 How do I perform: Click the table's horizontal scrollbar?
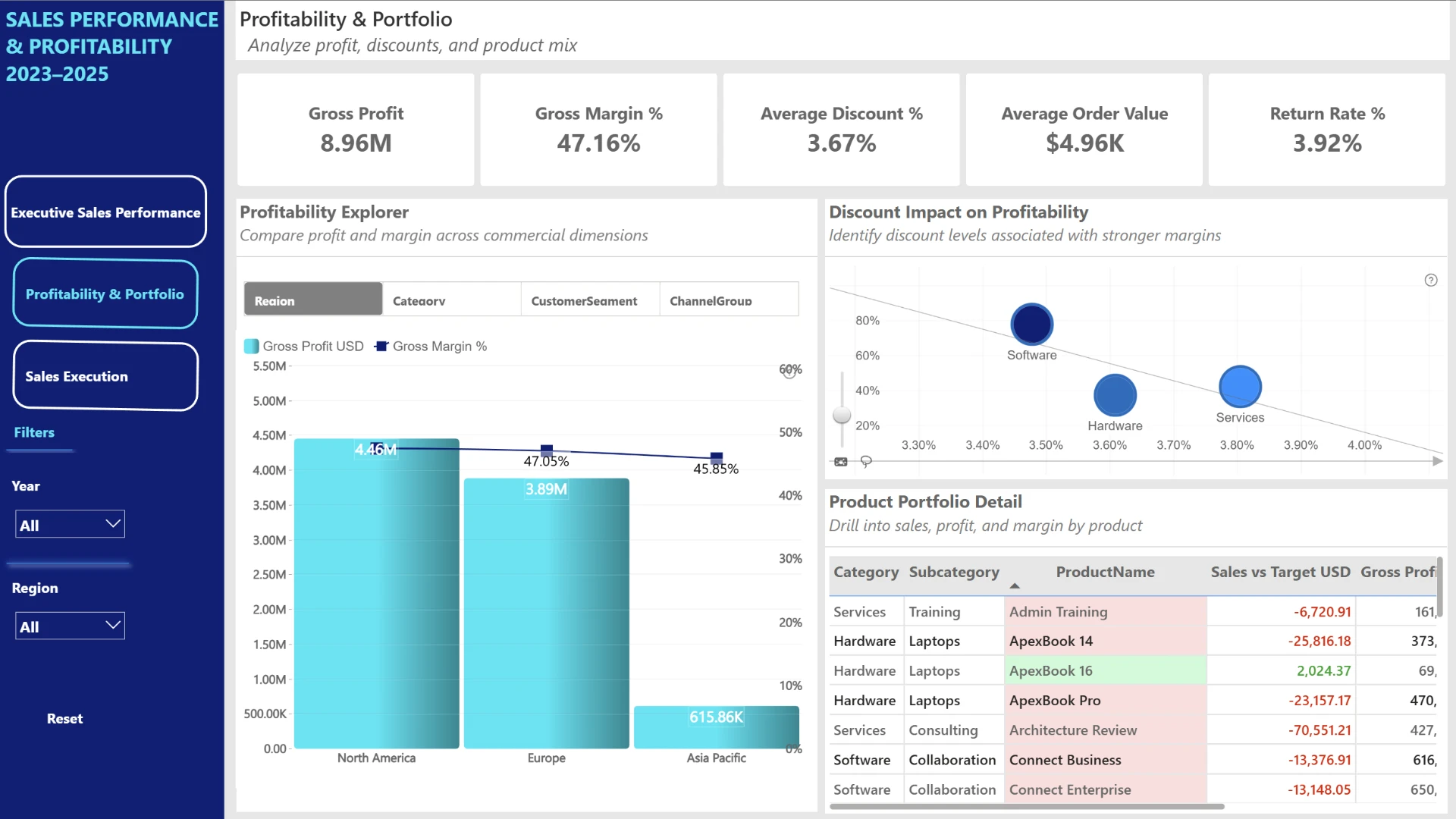(x=1028, y=807)
